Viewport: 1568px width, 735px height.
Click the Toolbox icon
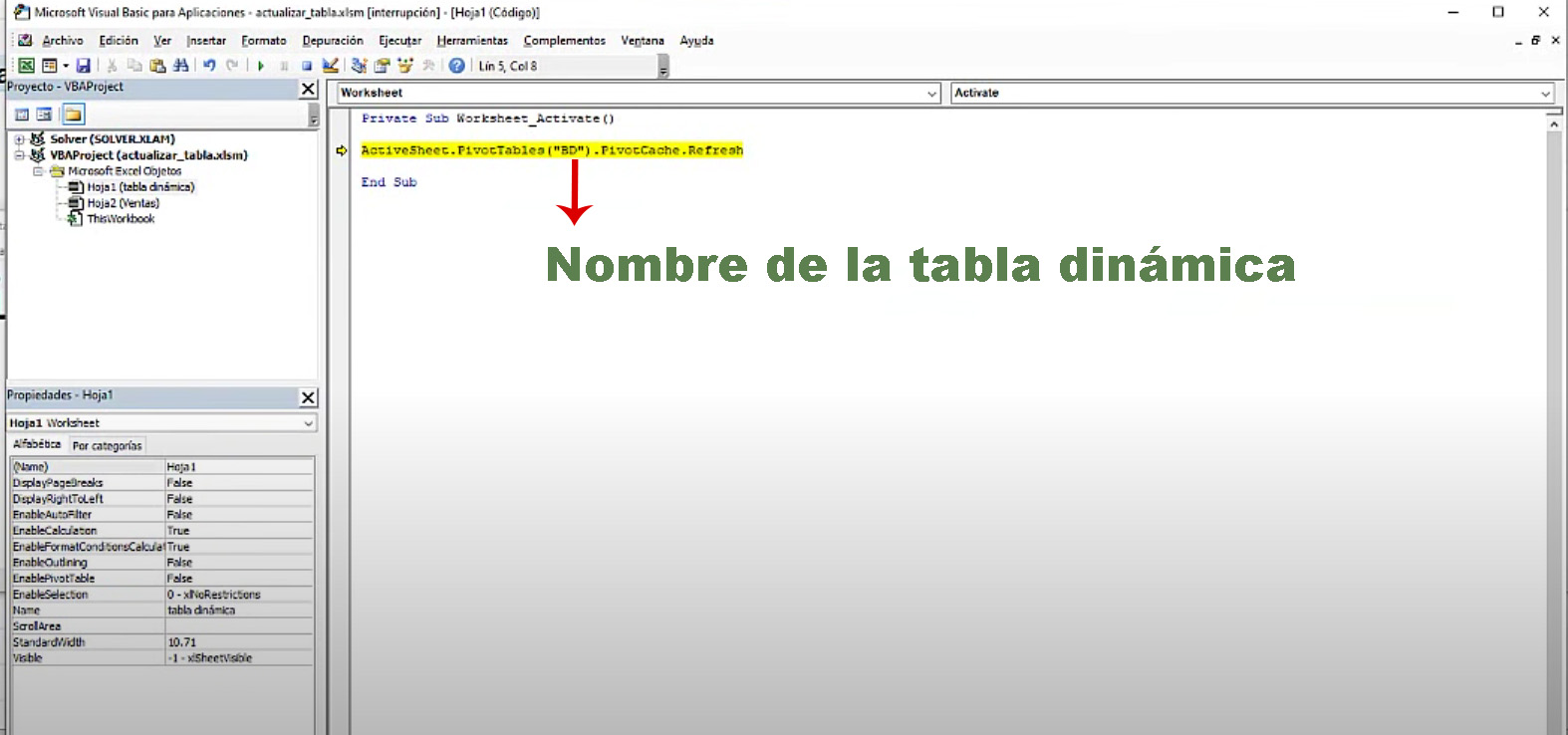pyautogui.click(x=428, y=66)
